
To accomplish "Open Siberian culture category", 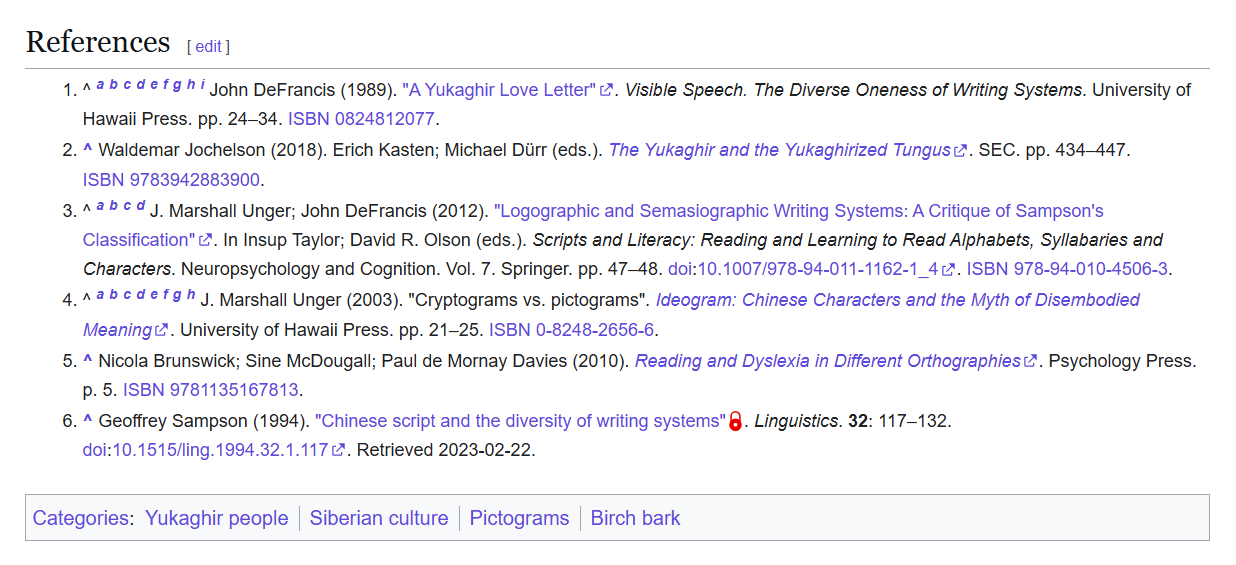I will click(379, 518).
